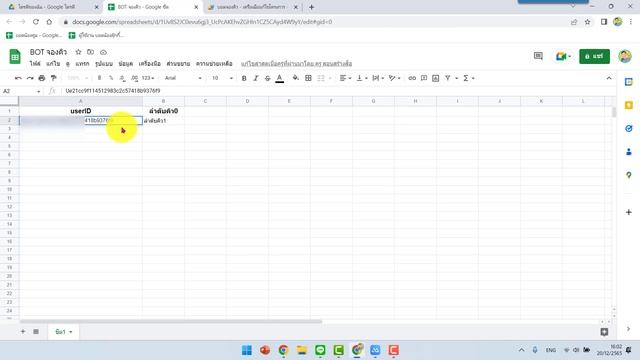This screenshot has height=360, width=640.
Task: Open Maps in side panel
Action: (x=629, y=175)
